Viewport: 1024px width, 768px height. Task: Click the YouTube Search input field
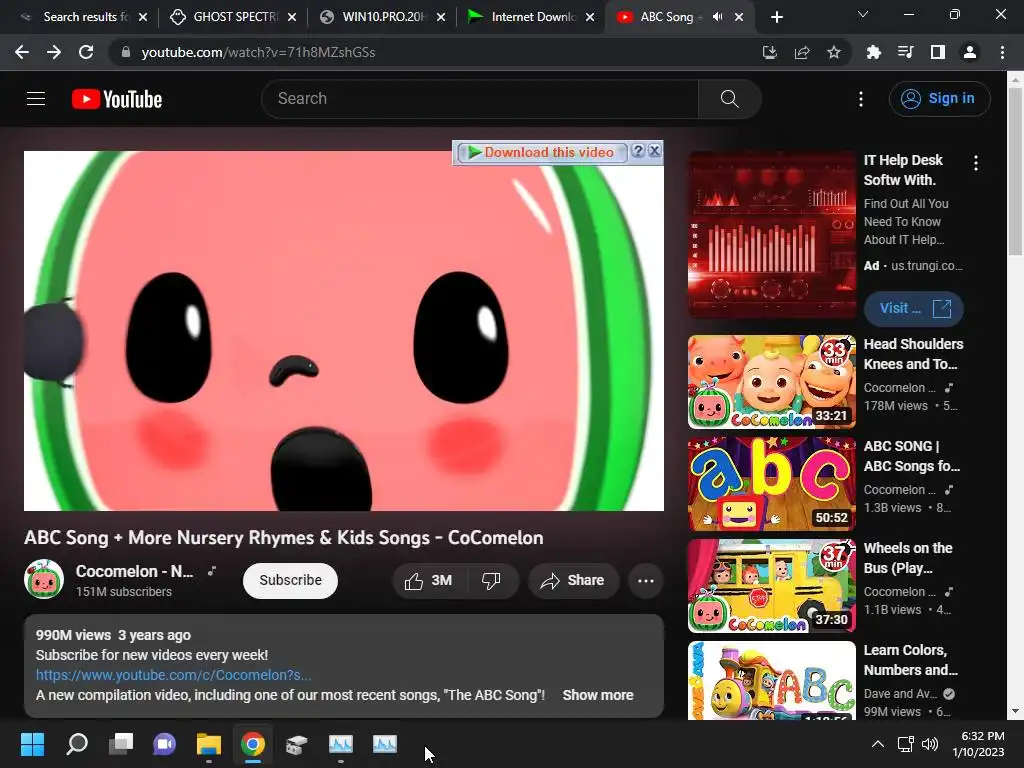(x=480, y=99)
